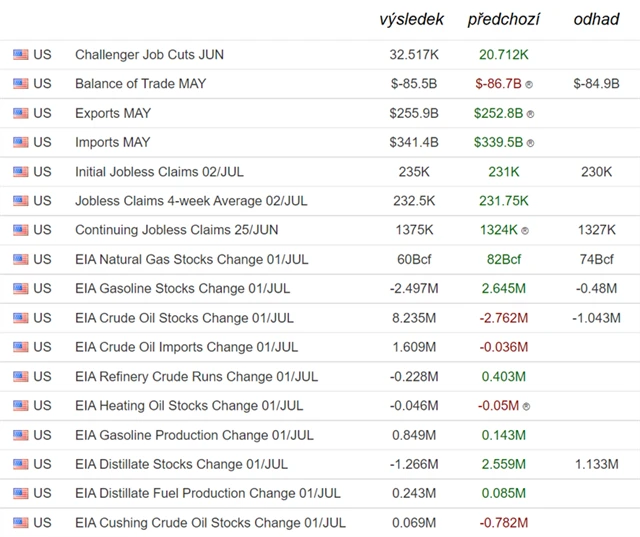The width and height of the screenshot is (640, 537).
Task: Click revision icon beside Exports MAY previous value
Action: click(530, 114)
